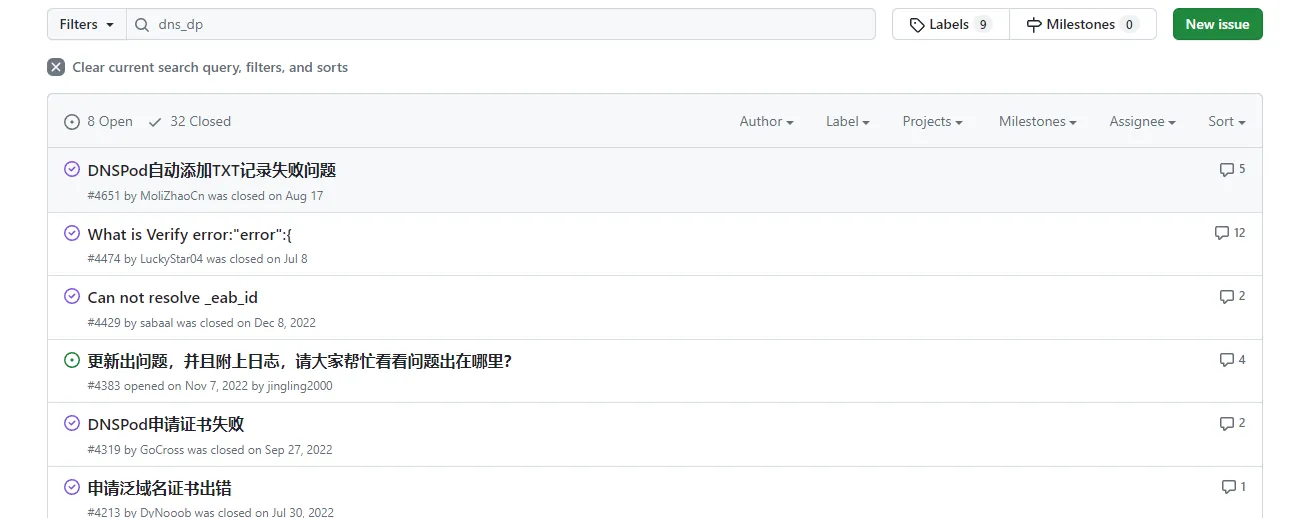Click the open issue status icon for #4383
1309x518 pixels.
point(72,360)
